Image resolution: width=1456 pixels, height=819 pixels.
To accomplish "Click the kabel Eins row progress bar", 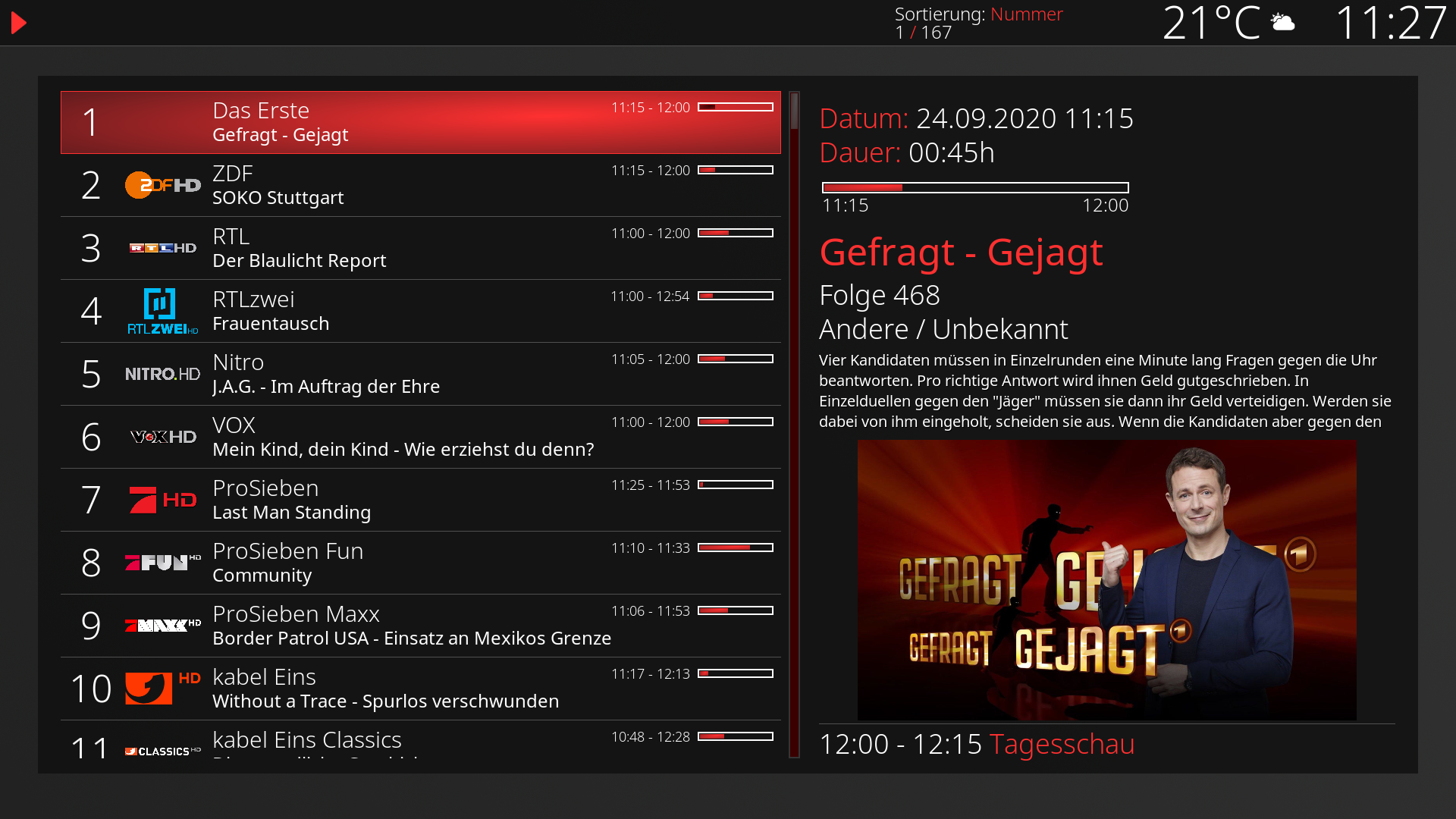I will pos(736,673).
